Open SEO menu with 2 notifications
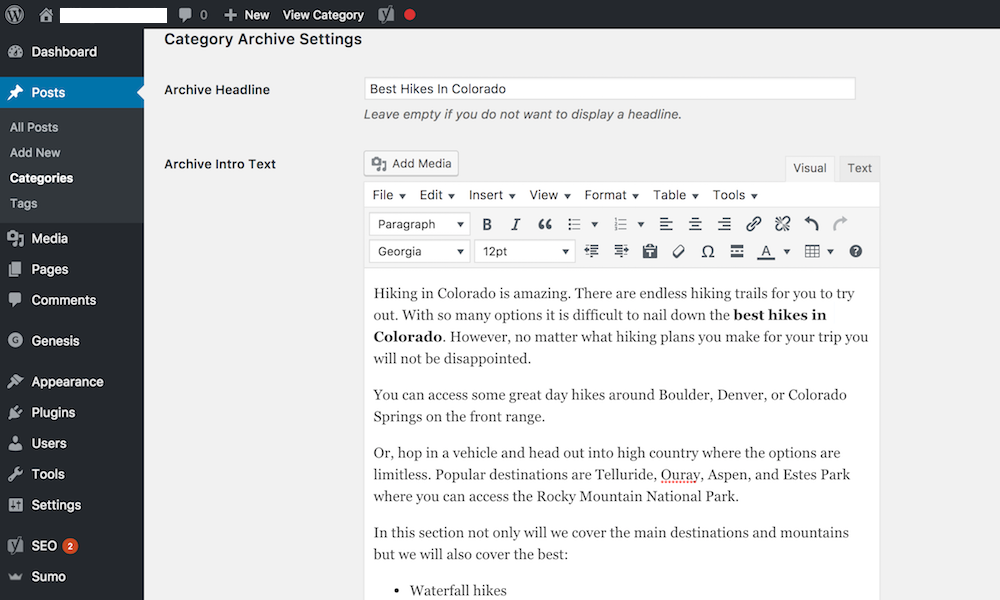Viewport: 1000px width, 600px height. click(71, 546)
